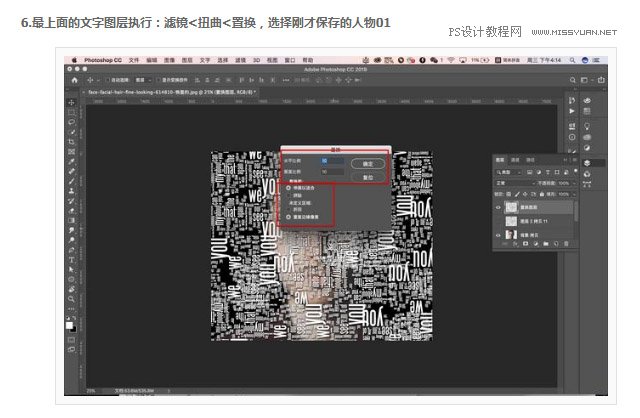Image resolution: width=640 pixels, height=418 pixels.
Task: Select the Clone Stamp tool
Action: pos(71,191)
